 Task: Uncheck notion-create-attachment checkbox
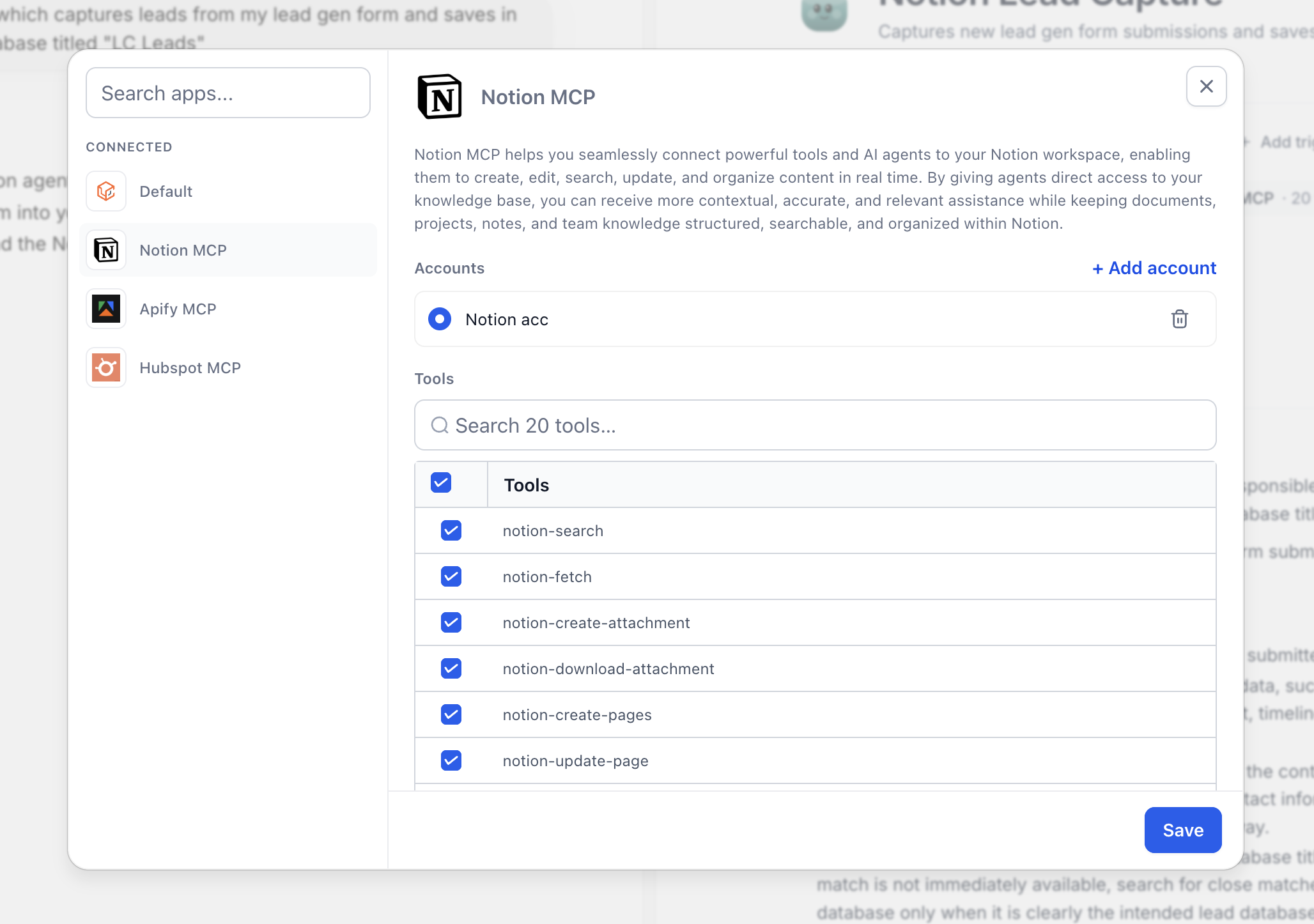451,622
